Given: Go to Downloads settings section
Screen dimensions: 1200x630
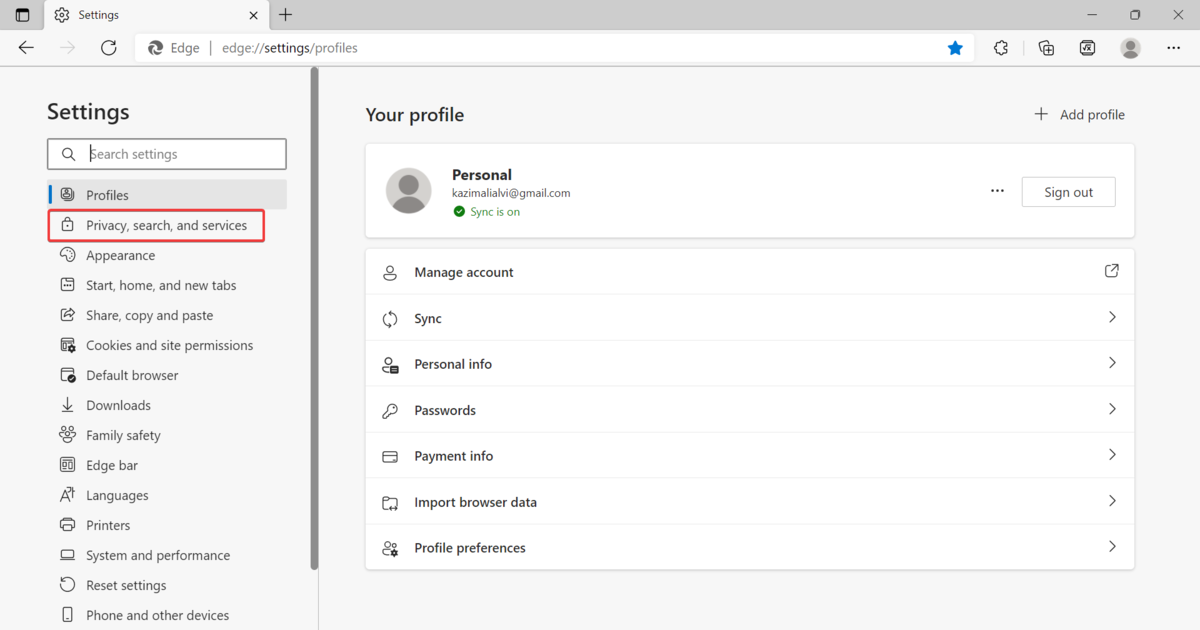Looking at the screenshot, I should [x=118, y=405].
